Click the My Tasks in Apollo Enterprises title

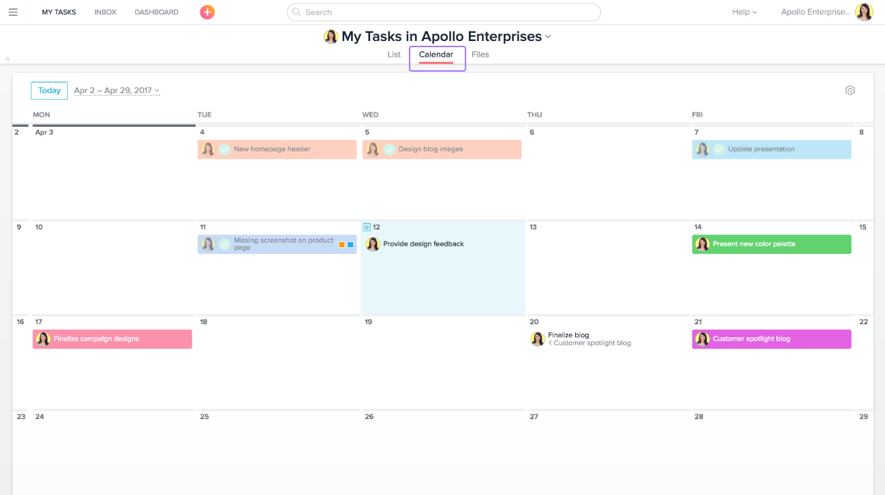441,37
